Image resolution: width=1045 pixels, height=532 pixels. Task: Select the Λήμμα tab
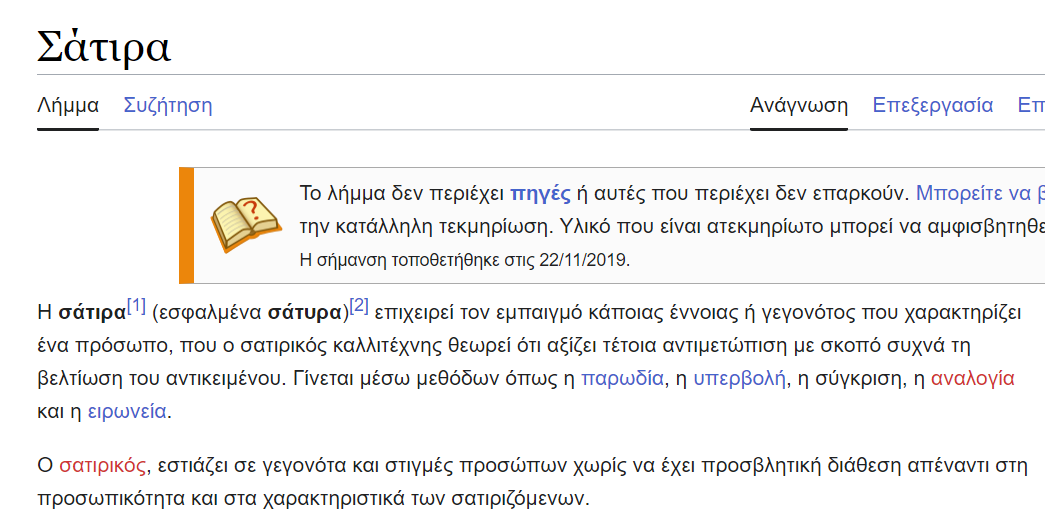pos(68,105)
